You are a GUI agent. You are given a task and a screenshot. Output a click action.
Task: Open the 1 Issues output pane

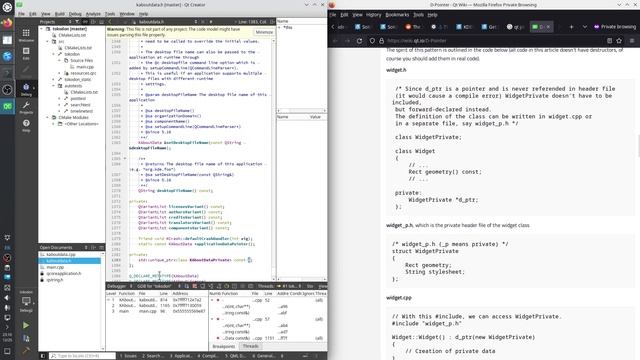click(x=128, y=356)
